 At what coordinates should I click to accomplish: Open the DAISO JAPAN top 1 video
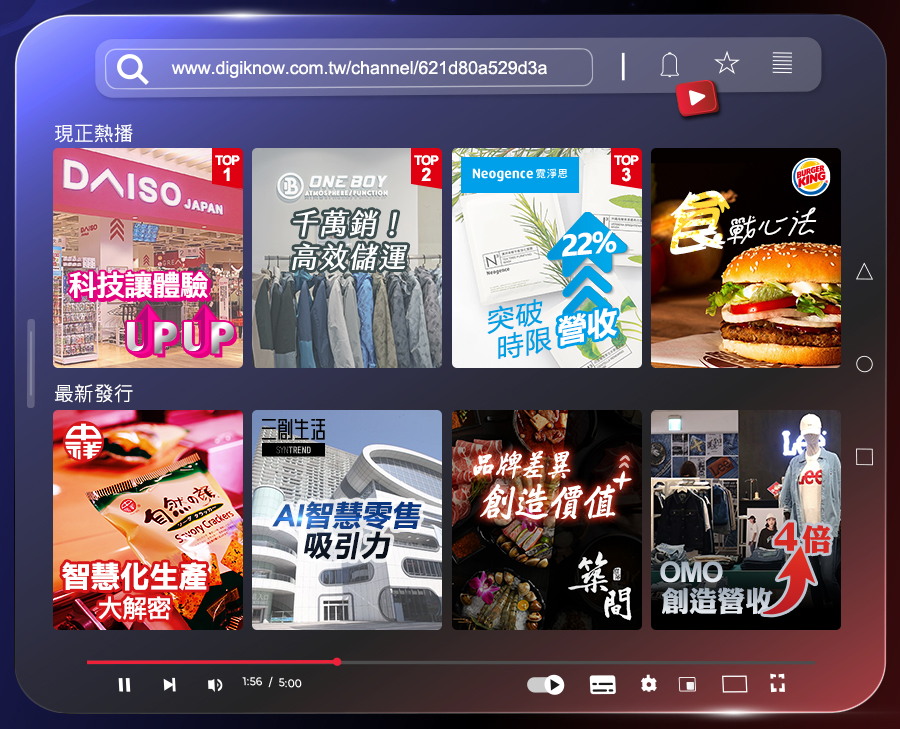tap(148, 258)
